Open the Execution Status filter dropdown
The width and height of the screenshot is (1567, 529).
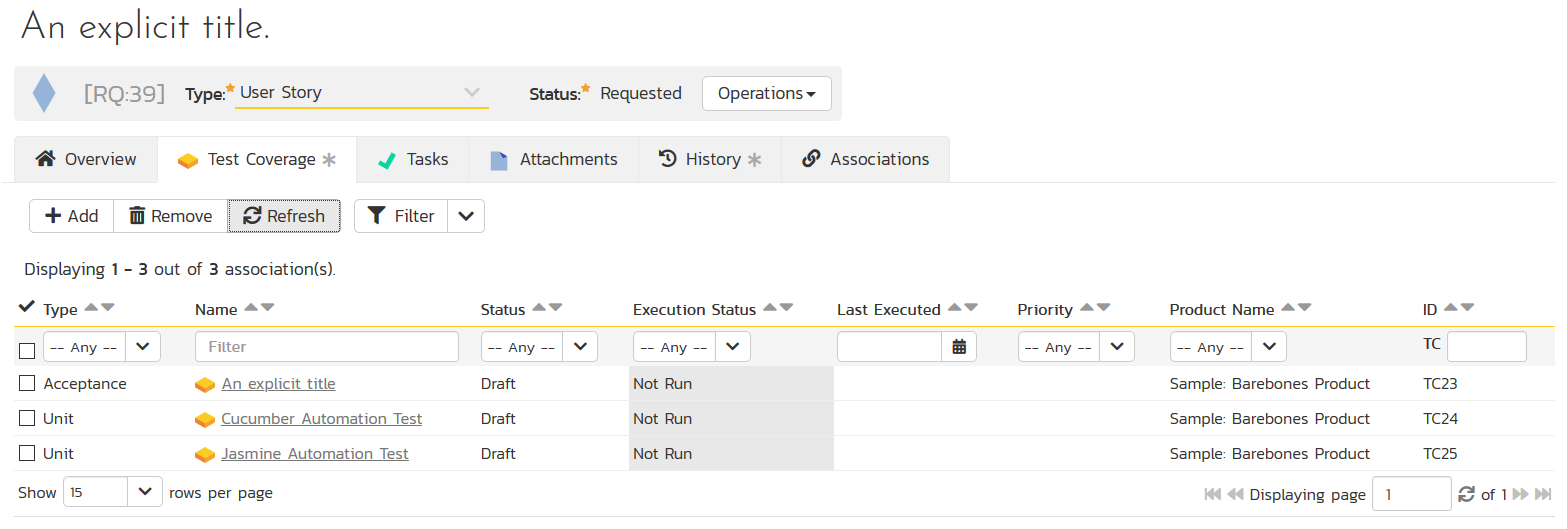(x=691, y=347)
